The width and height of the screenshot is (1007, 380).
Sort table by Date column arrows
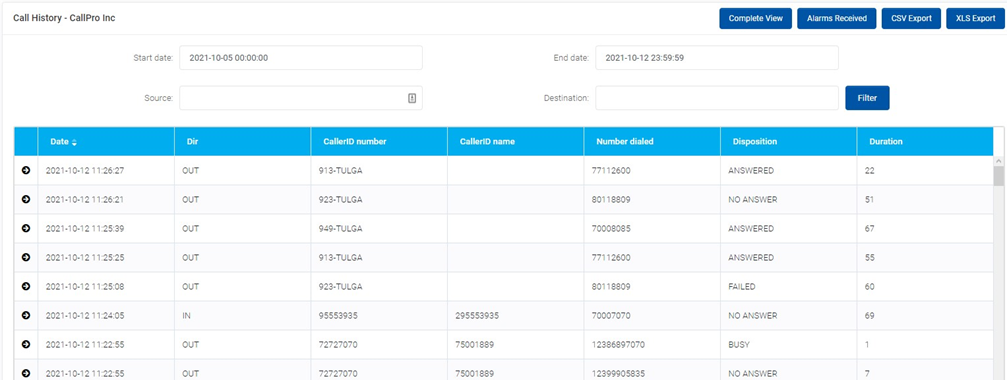[x=74, y=142]
